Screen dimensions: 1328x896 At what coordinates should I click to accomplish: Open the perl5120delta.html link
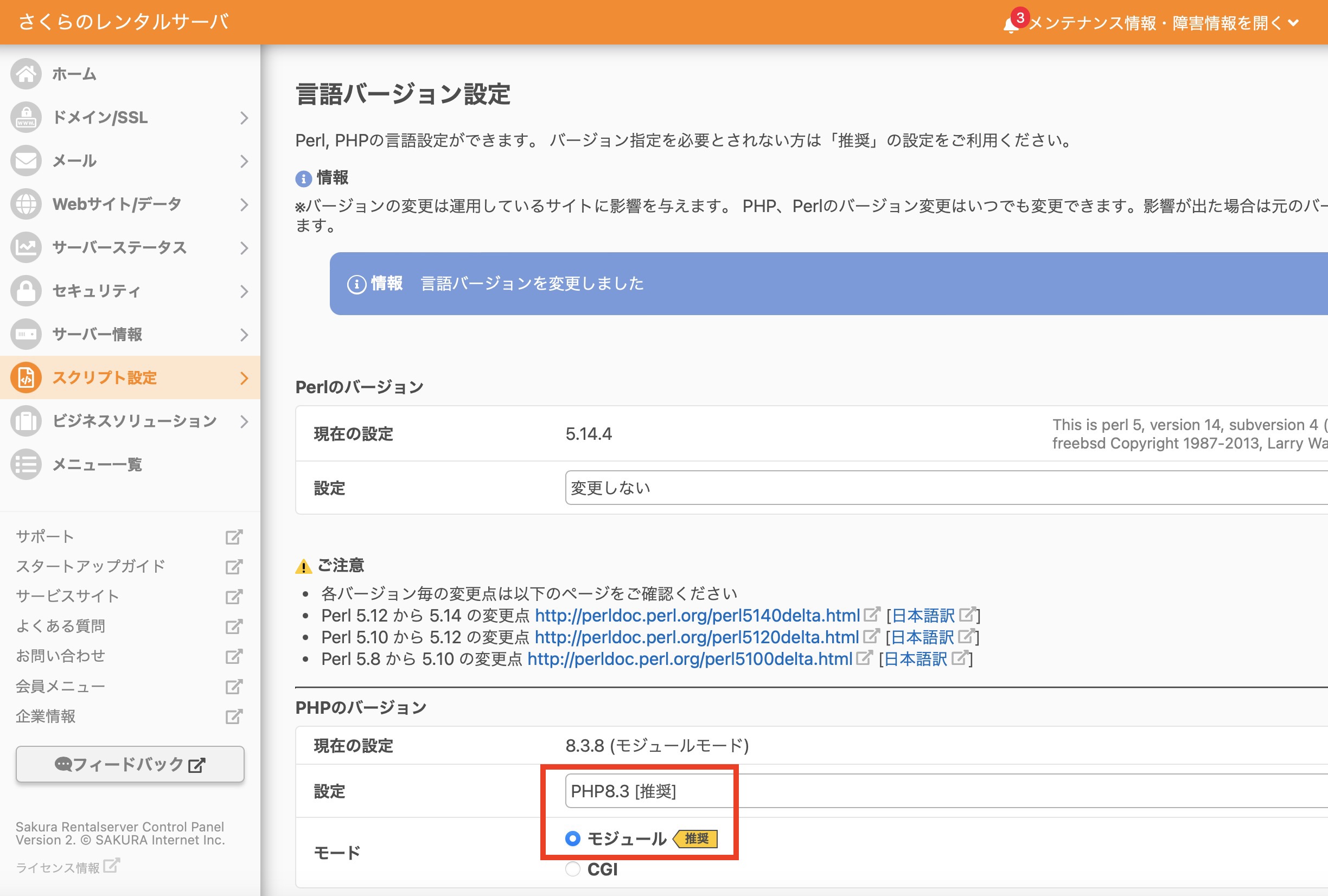[x=697, y=637]
